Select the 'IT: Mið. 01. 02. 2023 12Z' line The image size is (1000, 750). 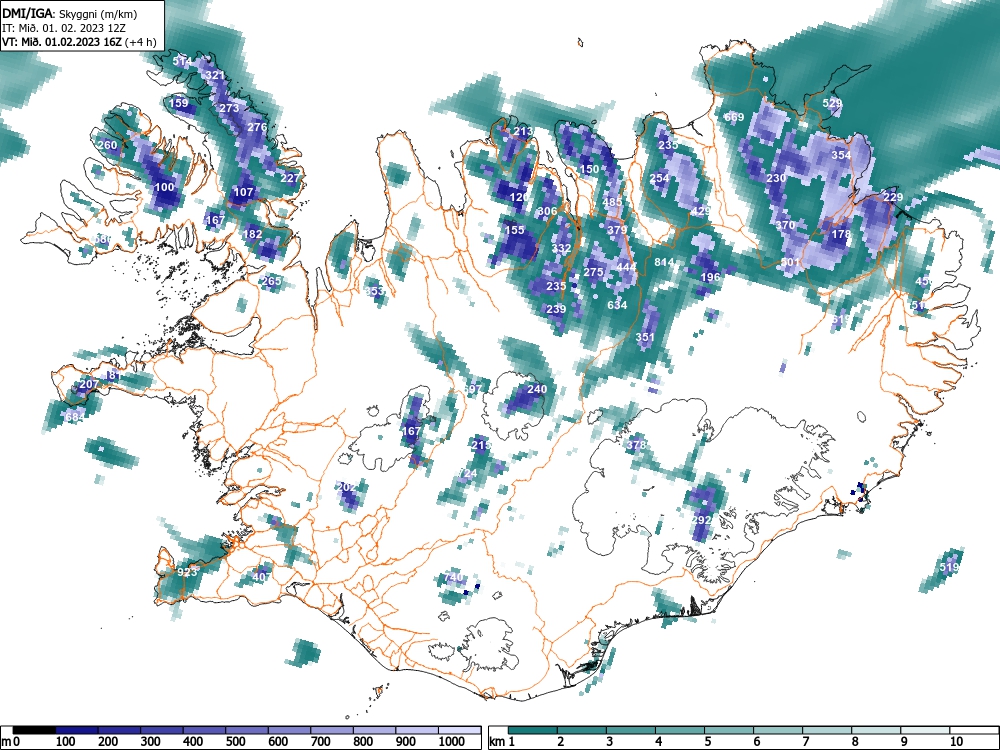point(64,27)
